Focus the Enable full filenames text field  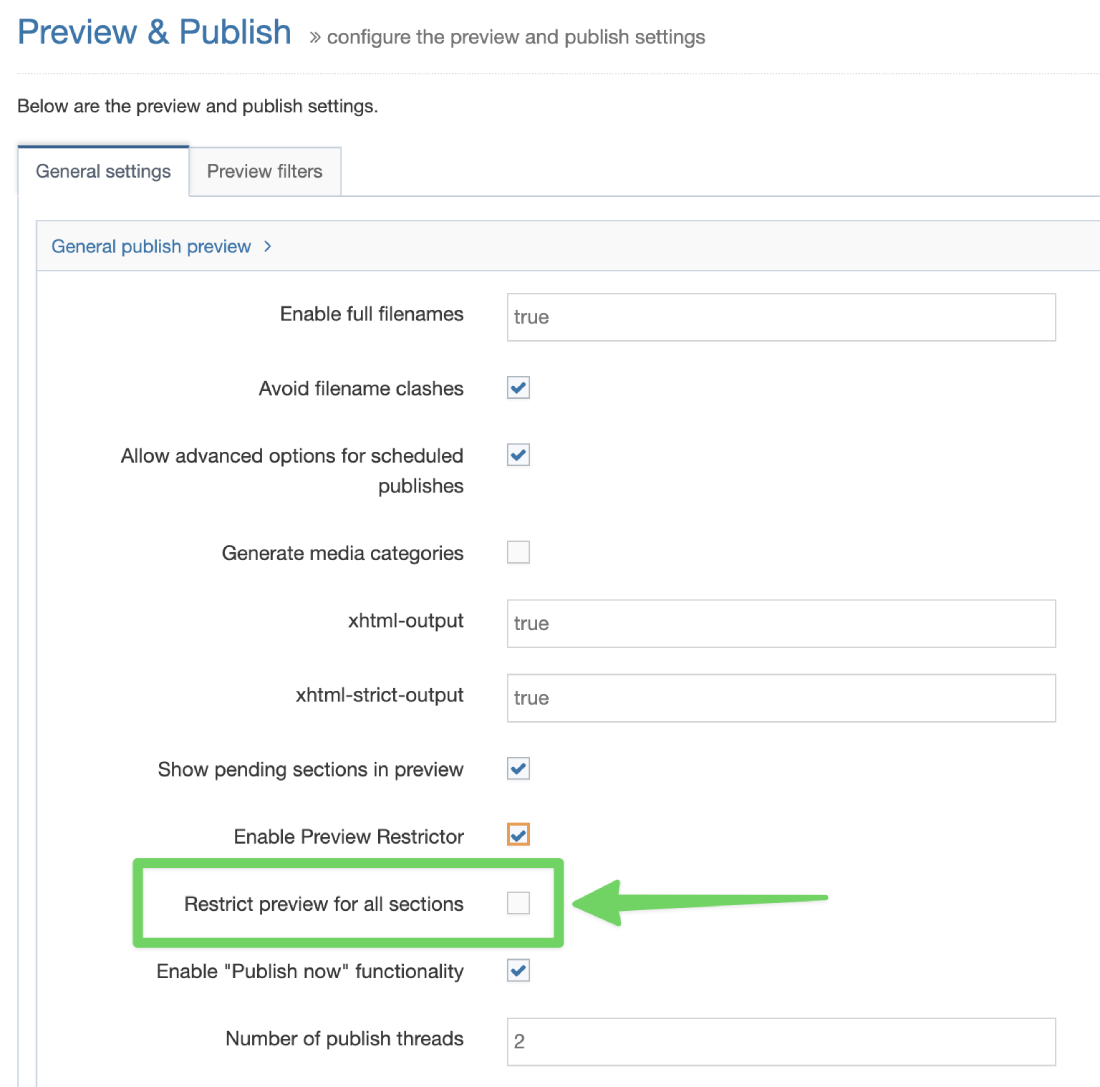tap(780, 317)
